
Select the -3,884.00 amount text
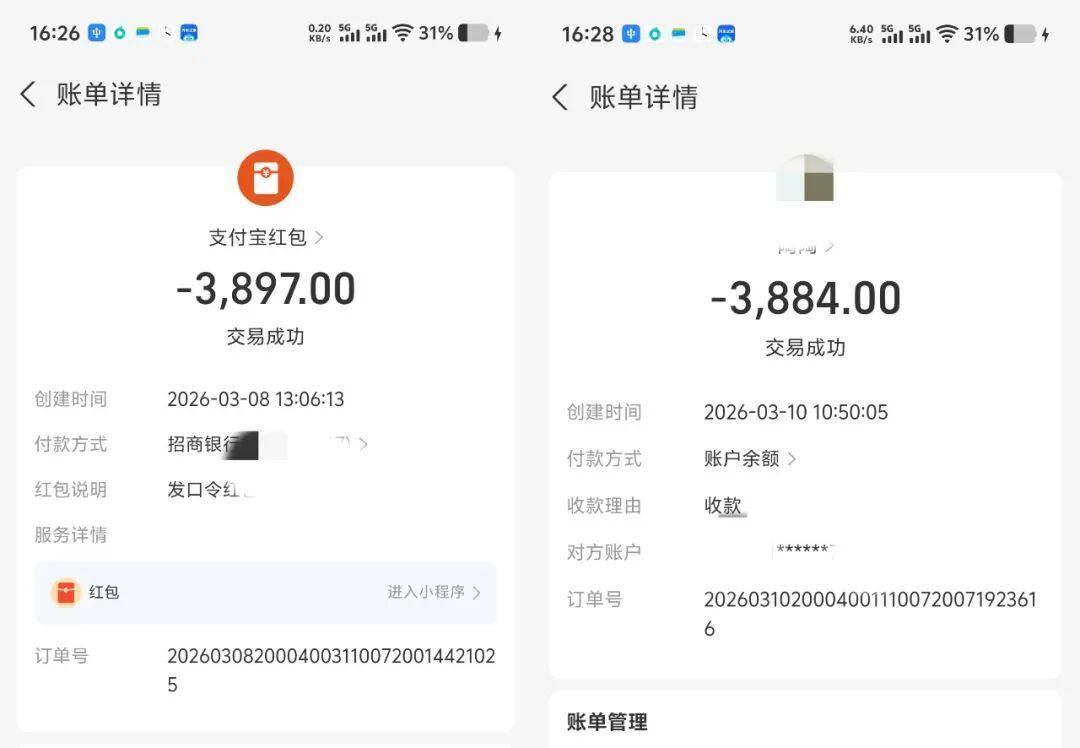click(805, 298)
